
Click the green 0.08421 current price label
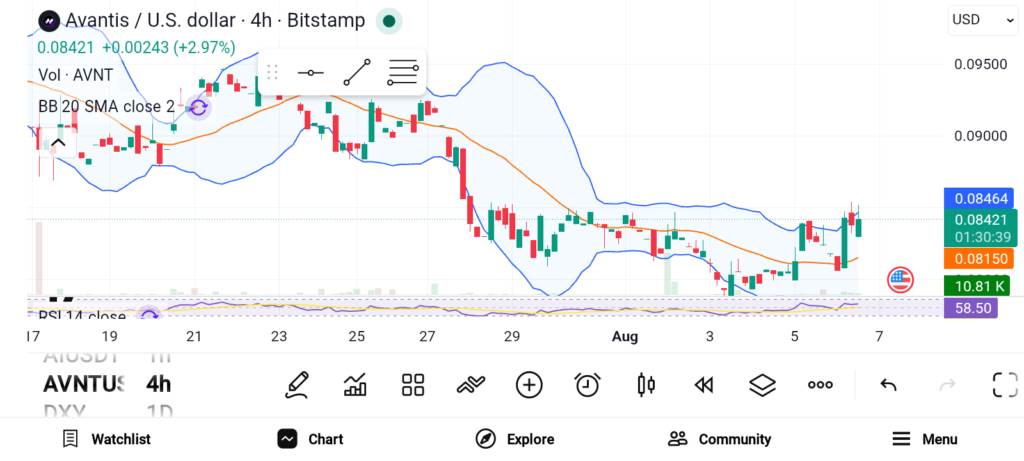click(980, 227)
